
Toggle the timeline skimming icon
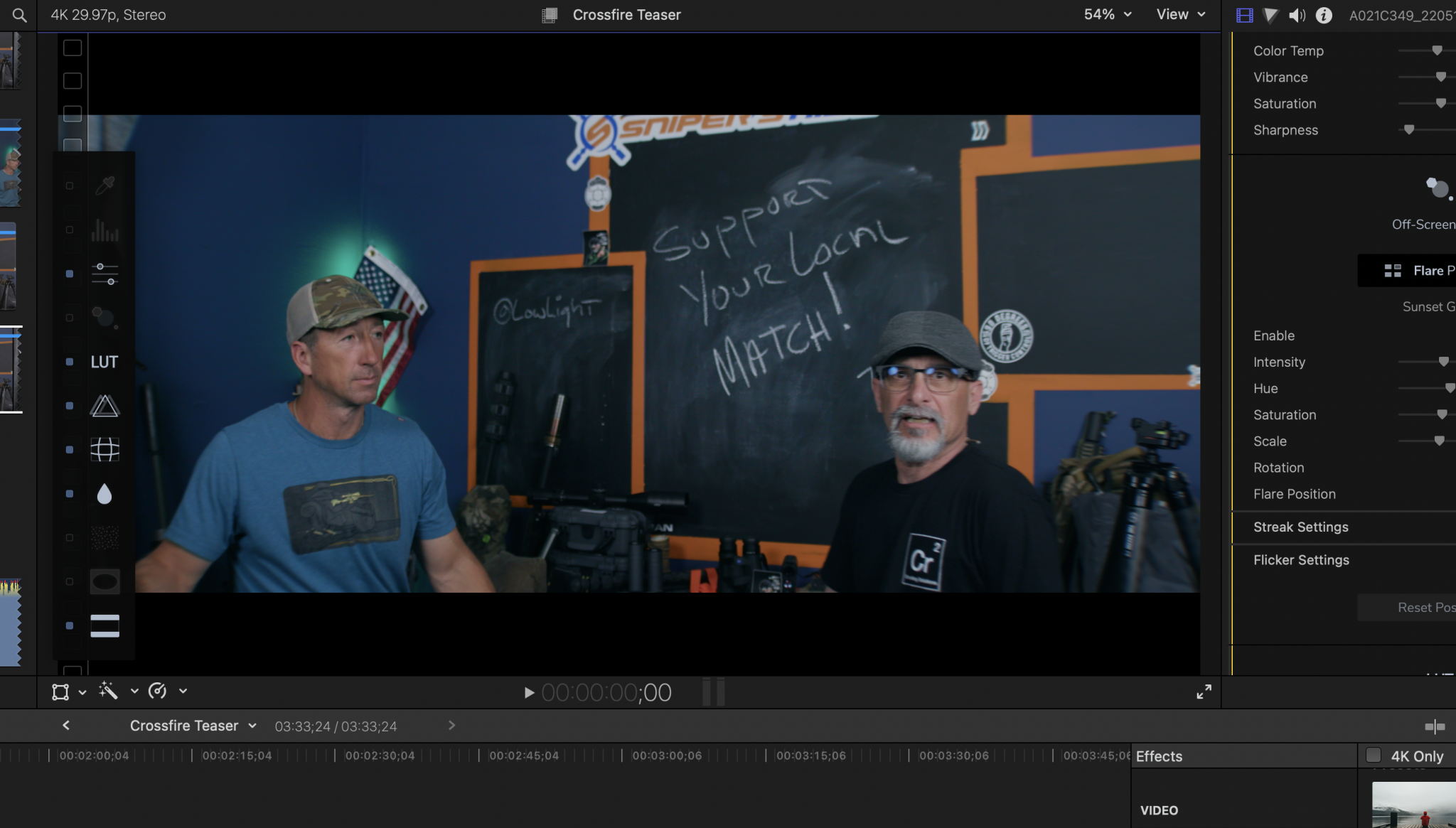coord(1435,726)
